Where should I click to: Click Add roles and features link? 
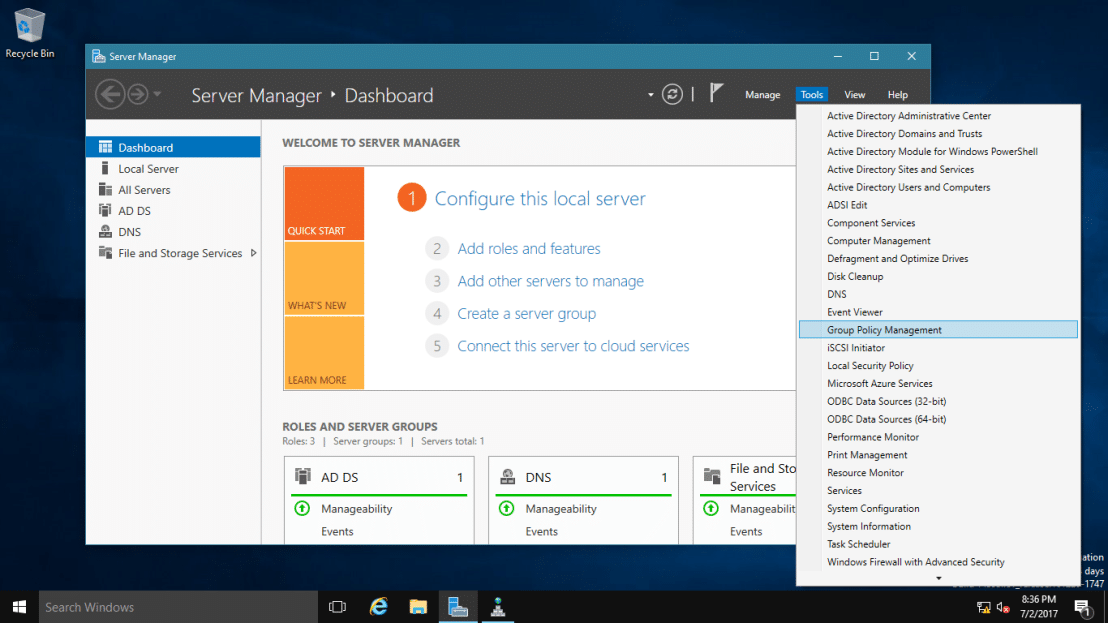[x=529, y=249]
